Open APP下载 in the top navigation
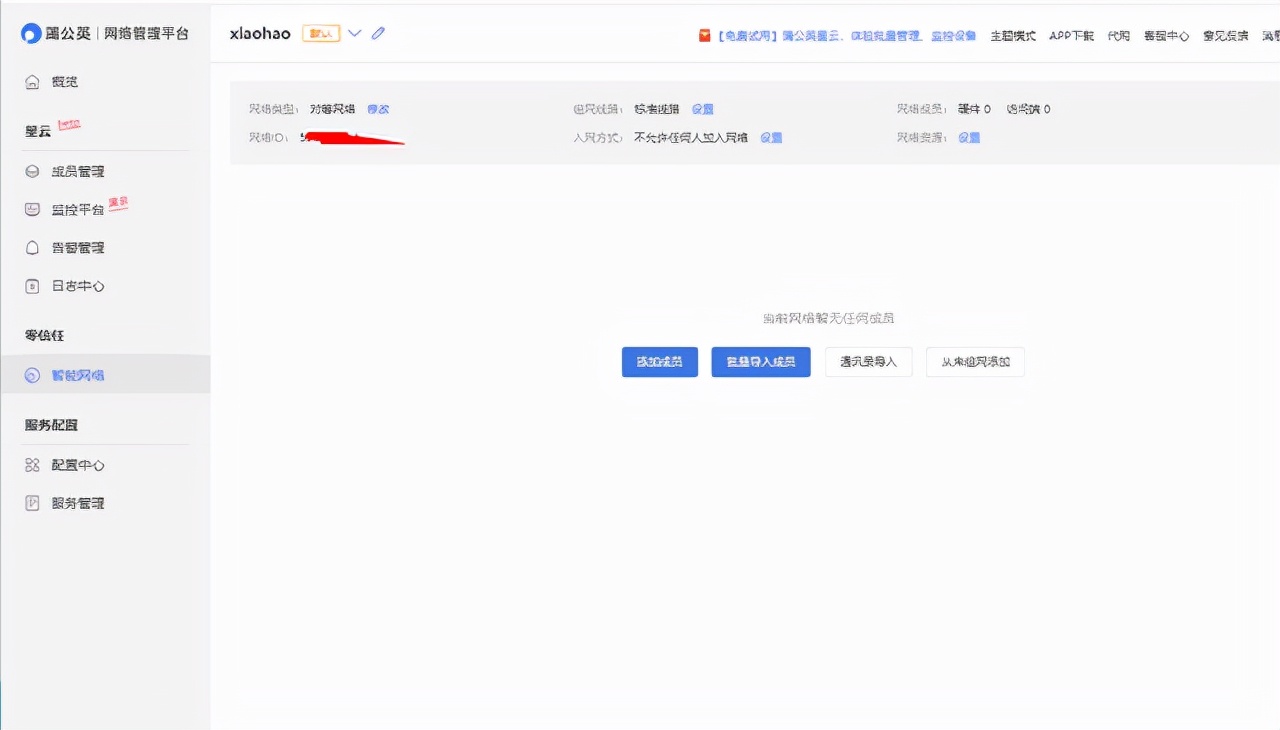 (1071, 35)
